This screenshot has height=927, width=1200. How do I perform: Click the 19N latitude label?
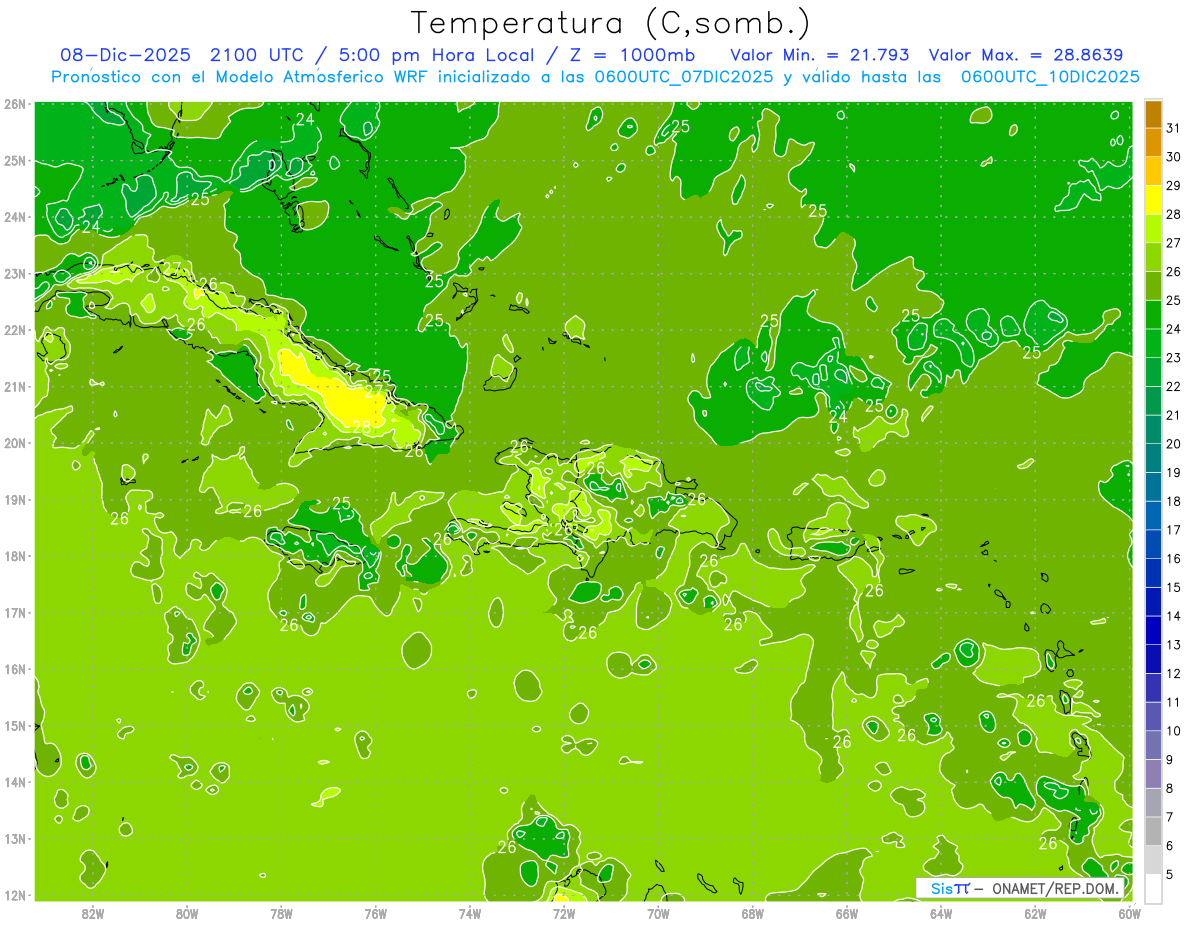coord(15,500)
